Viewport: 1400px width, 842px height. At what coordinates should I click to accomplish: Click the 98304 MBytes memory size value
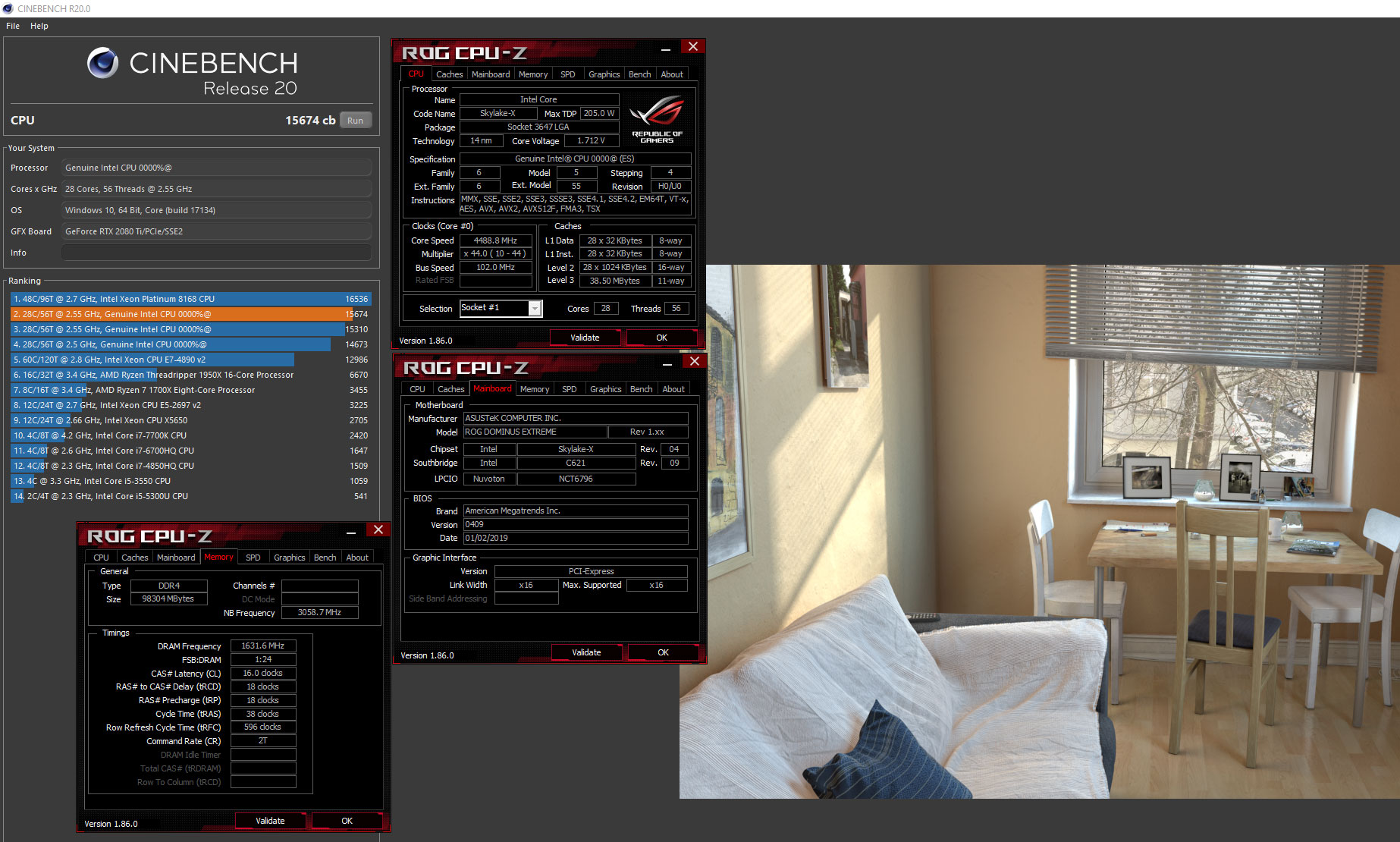click(168, 599)
